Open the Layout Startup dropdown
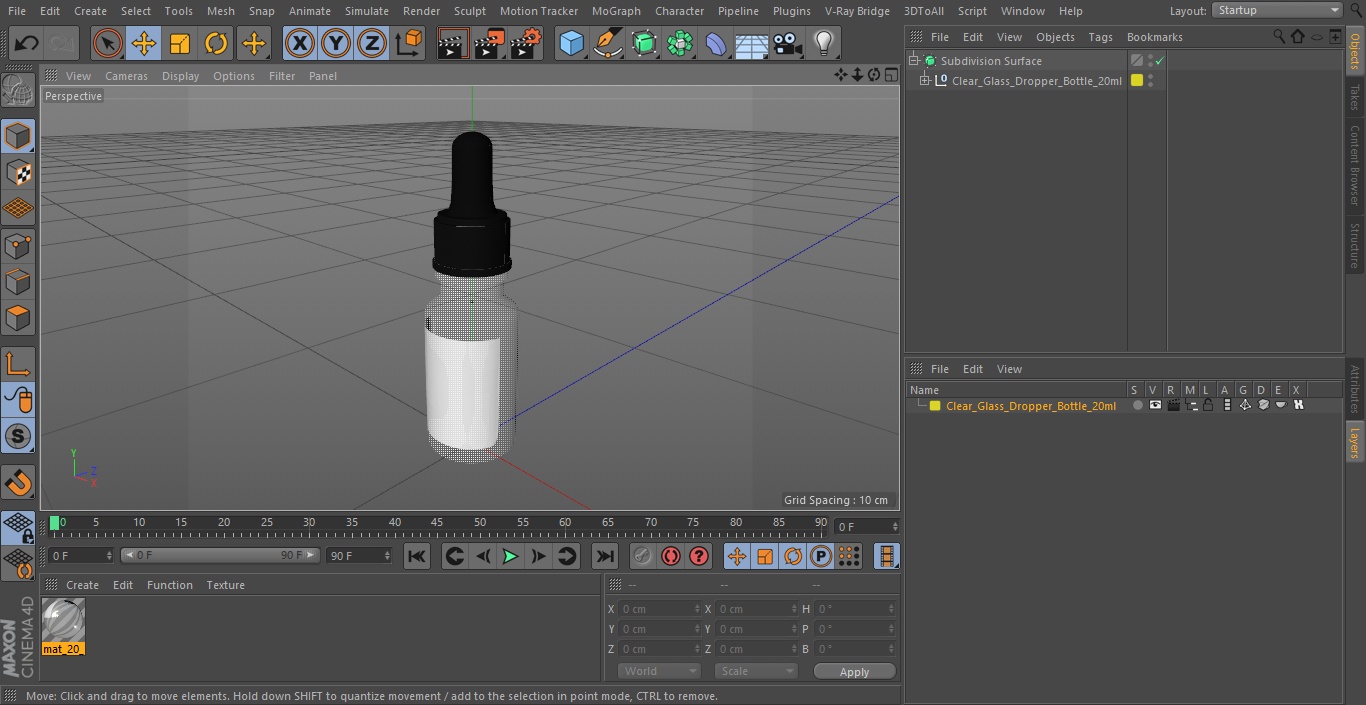The width and height of the screenshot is (1366, 705). tap(1277, 10)
